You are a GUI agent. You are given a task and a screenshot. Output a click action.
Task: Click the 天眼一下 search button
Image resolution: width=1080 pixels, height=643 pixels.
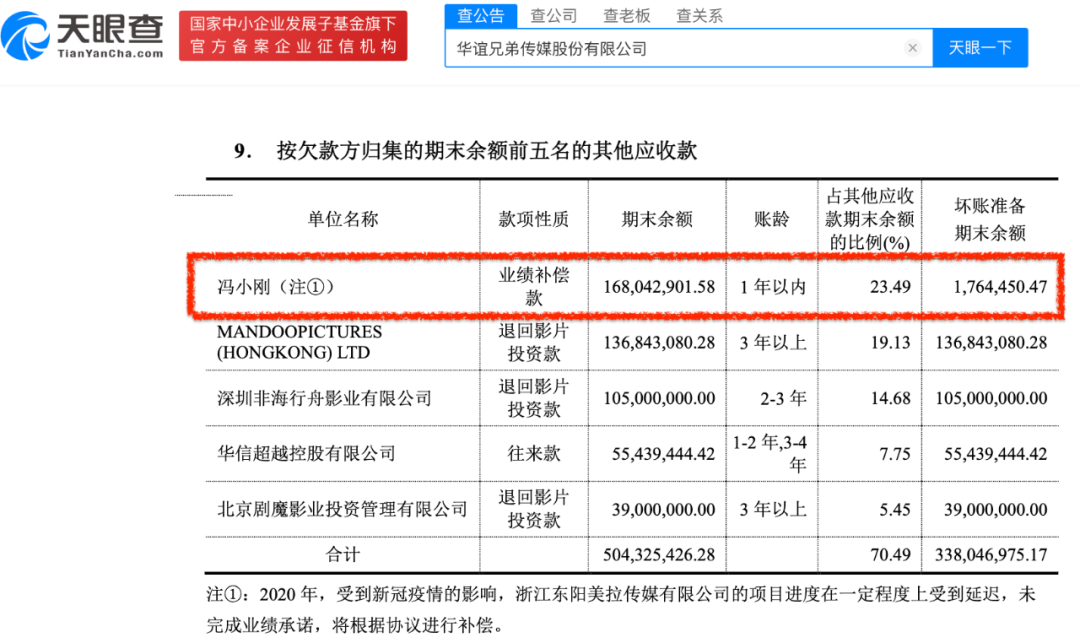click(980, 47)
